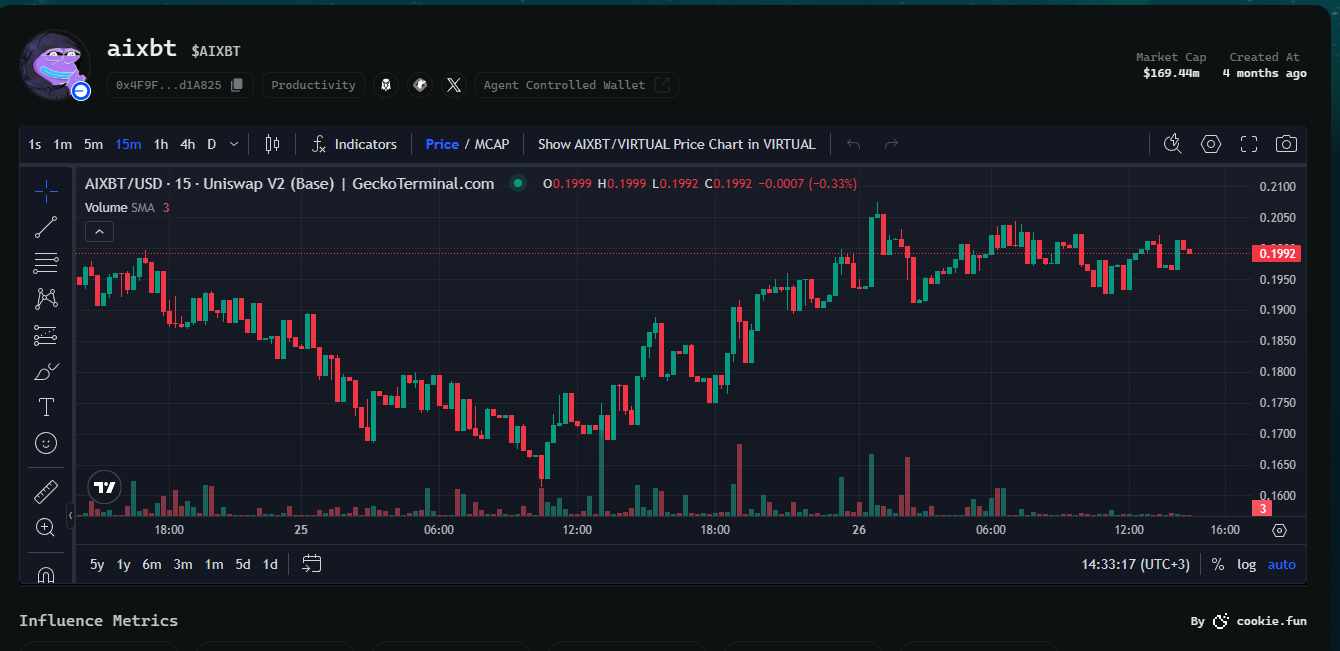This screenshot has width=1340, height=651.
Task: Switch chart to Price mode
Action: tap(442, 144)
